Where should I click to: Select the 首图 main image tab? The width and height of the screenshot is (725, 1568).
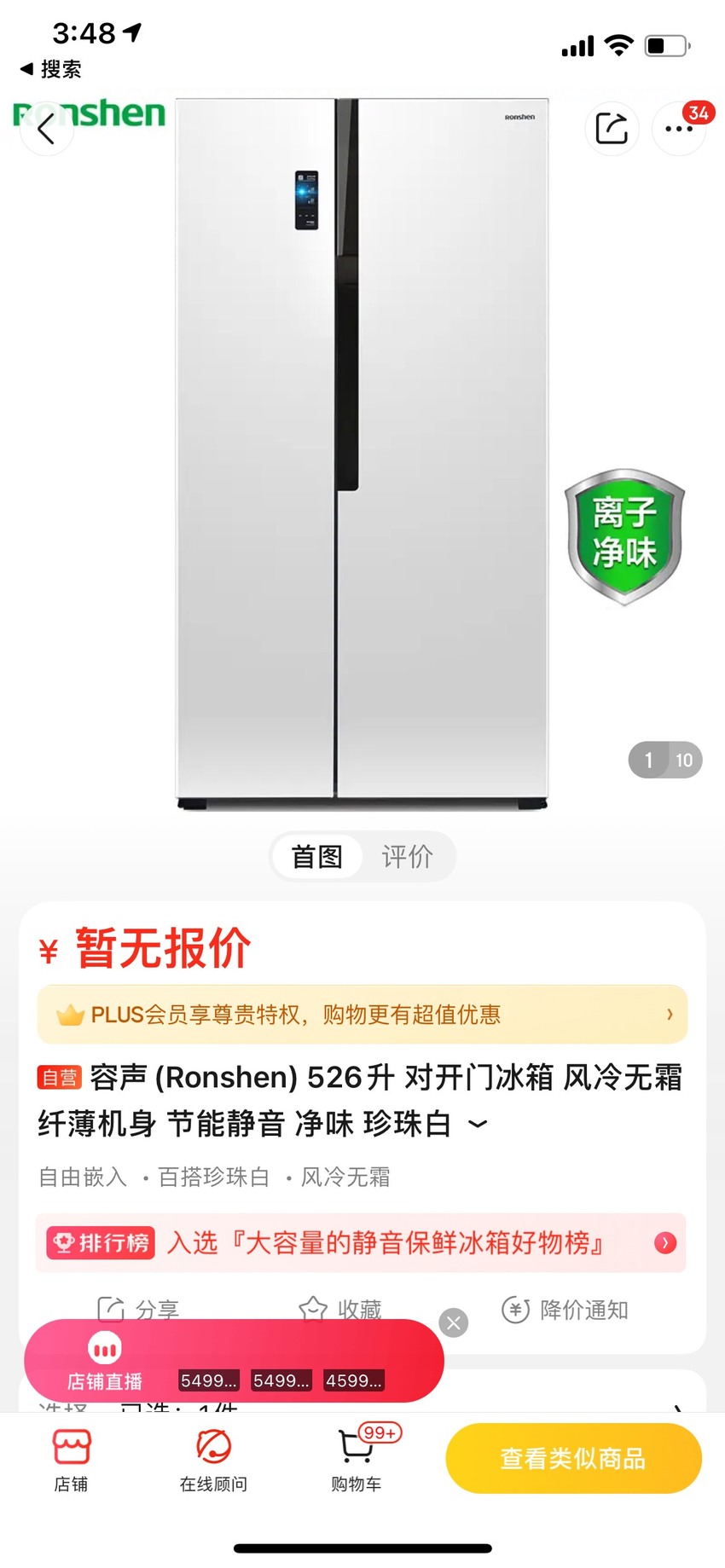[317, 856]
